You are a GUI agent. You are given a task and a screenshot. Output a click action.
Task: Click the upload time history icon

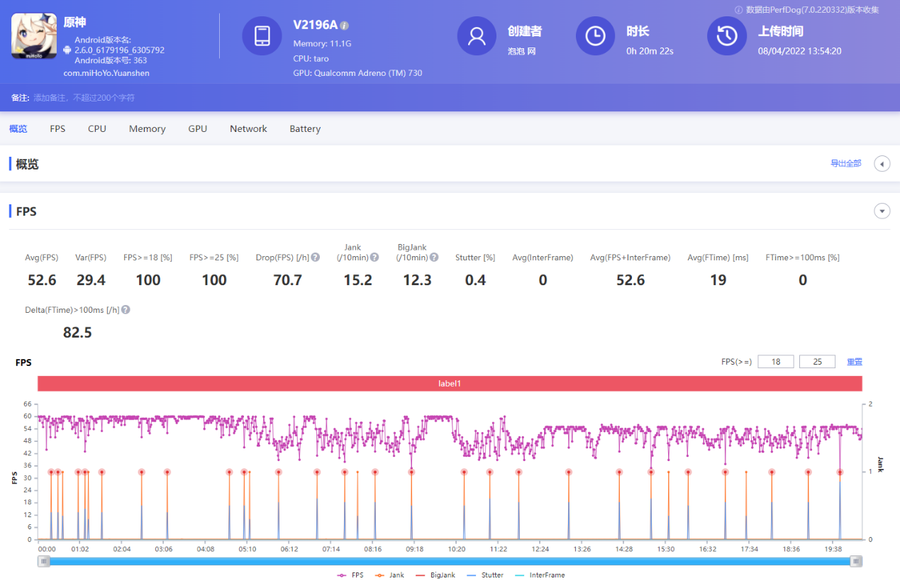(727, 36)
